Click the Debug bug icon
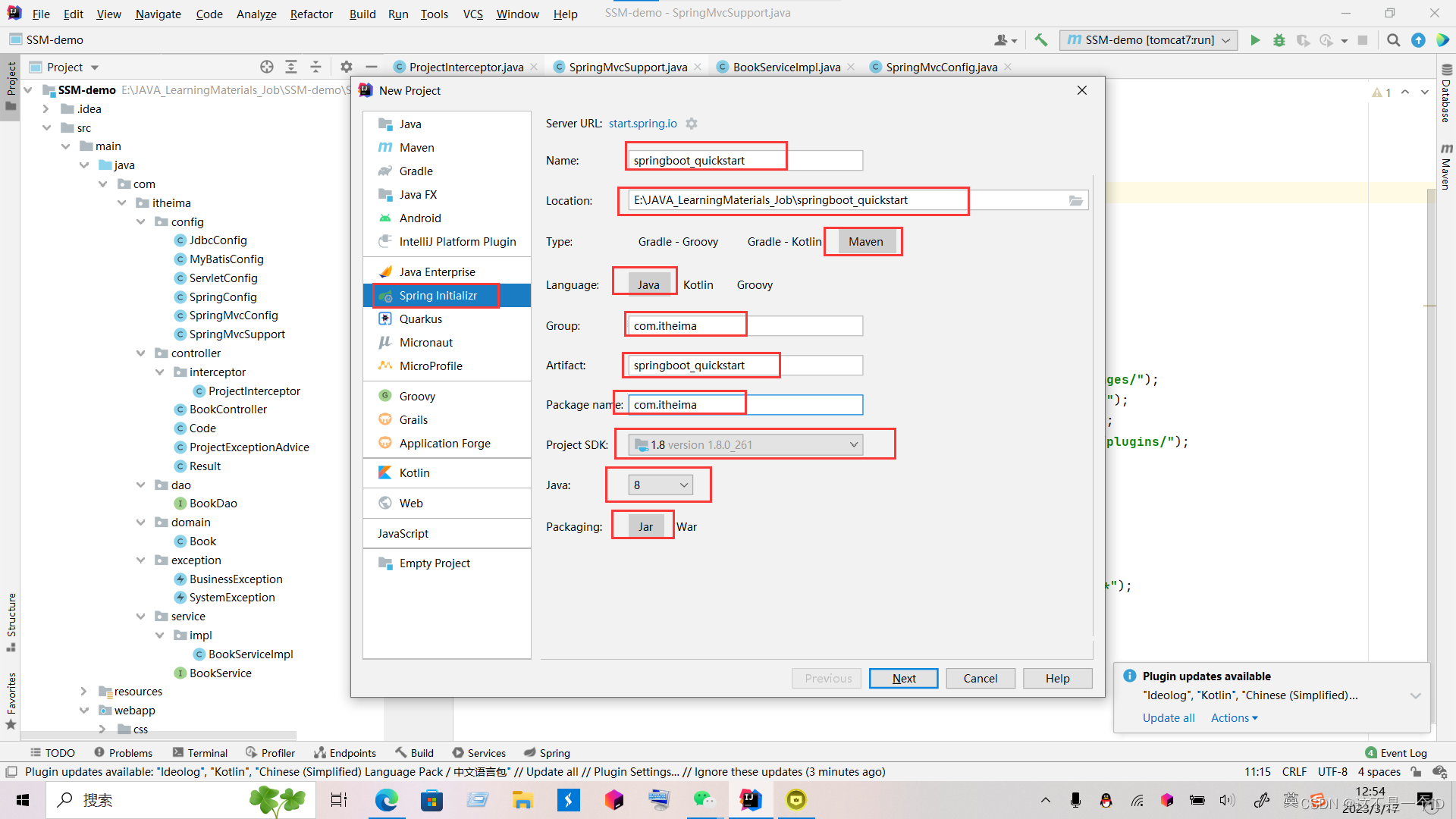The width and height of the screenshot is (1456, 819). (1279, 40)
